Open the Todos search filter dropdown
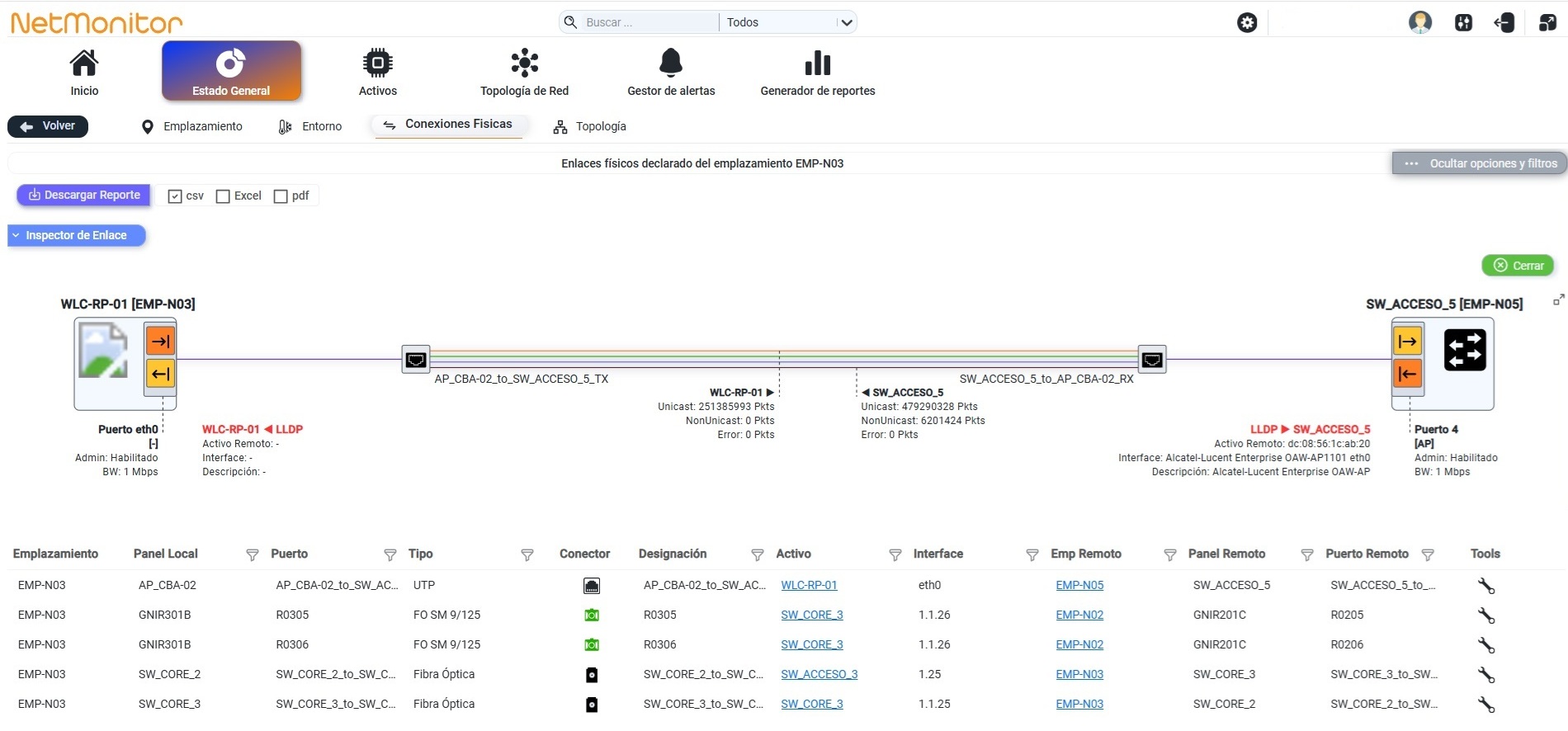 pos(788,22)
